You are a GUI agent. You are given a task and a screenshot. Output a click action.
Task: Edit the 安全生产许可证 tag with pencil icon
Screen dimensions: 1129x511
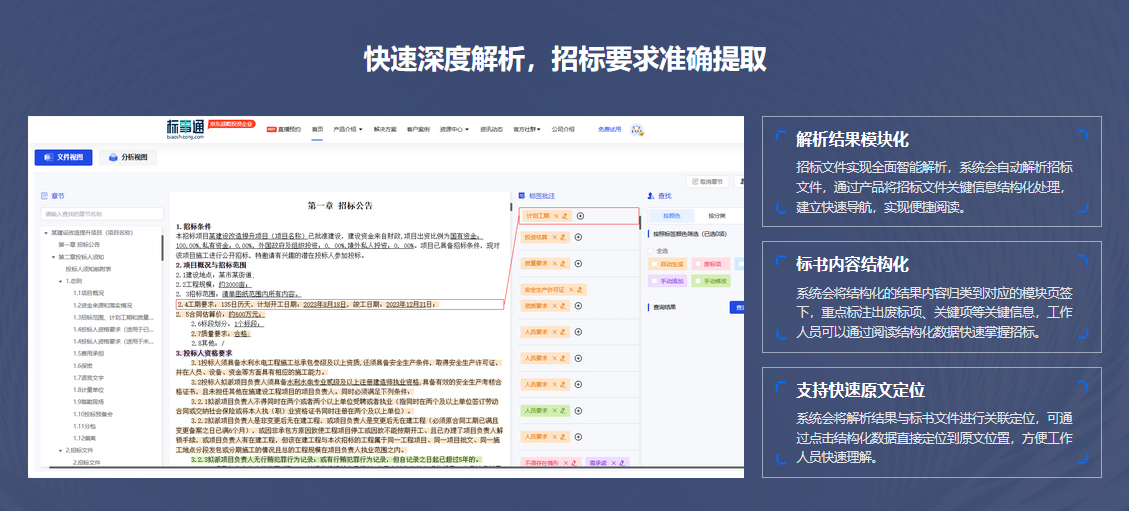click(x=579, y=289)
